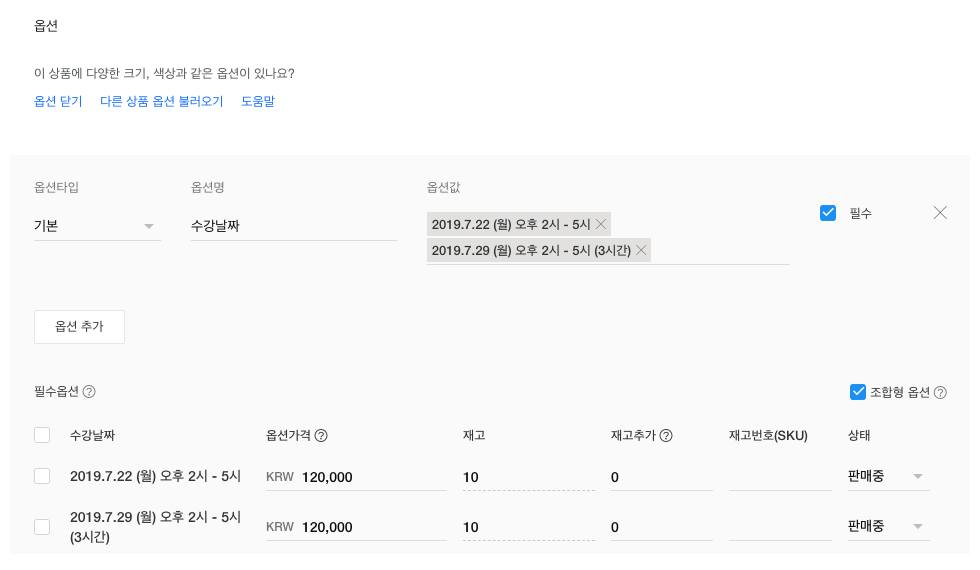This screenshot has width=980, height=570.
Task: Open the 옵션타입 기본 dropdown
Action: (96, 226)
